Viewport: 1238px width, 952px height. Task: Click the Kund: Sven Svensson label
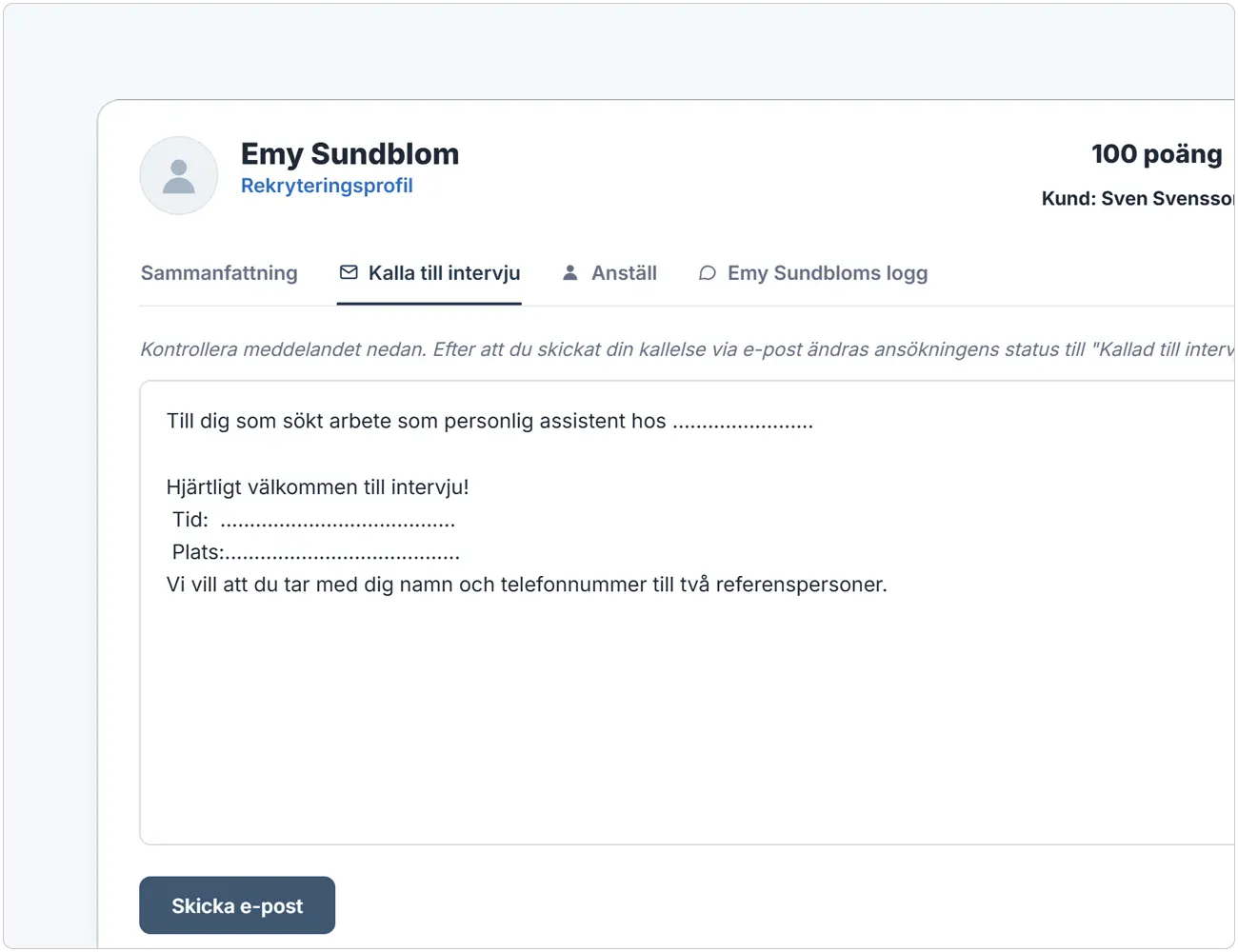point(1138,199)
